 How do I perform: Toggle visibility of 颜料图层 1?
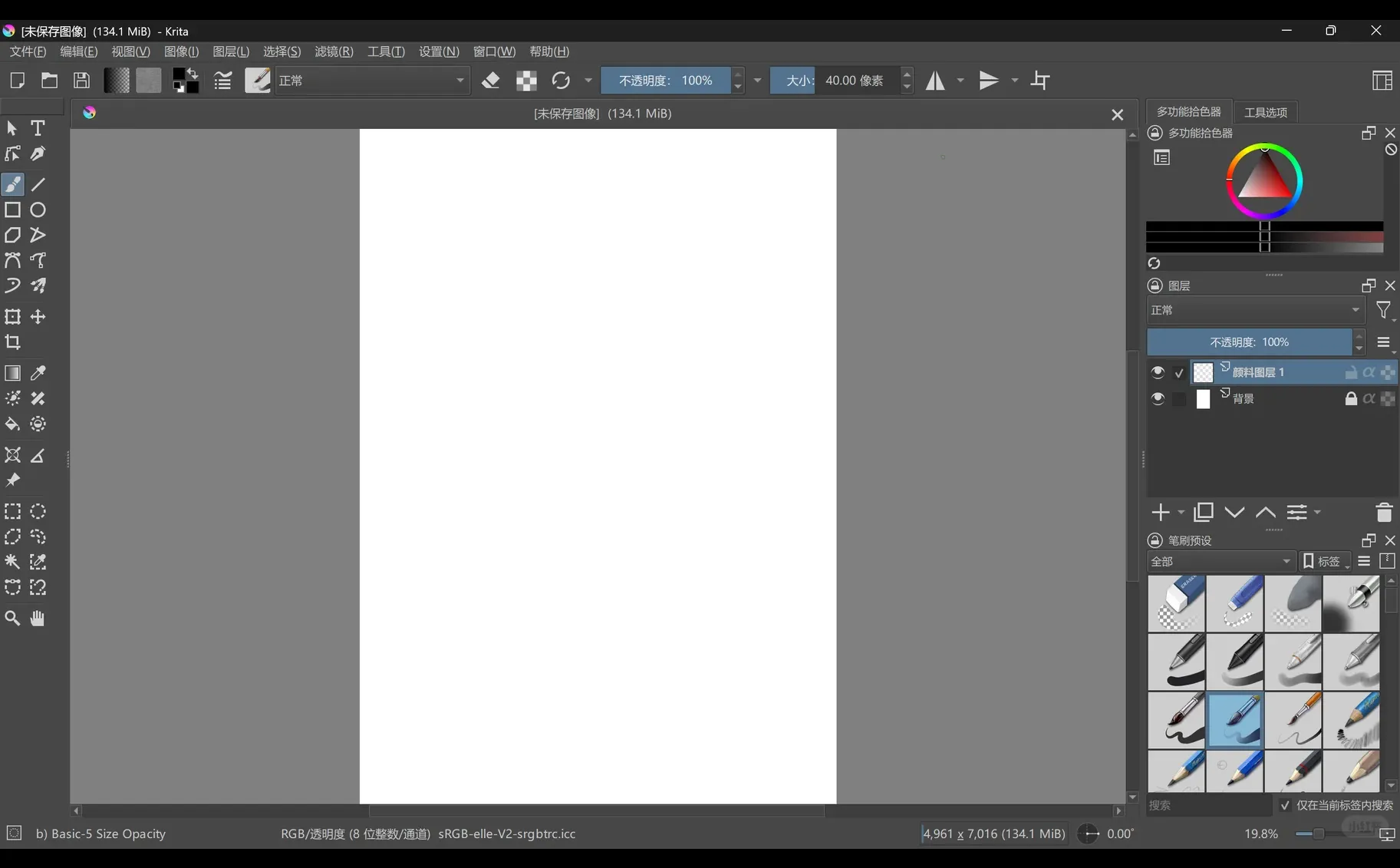pos(1158,372)
